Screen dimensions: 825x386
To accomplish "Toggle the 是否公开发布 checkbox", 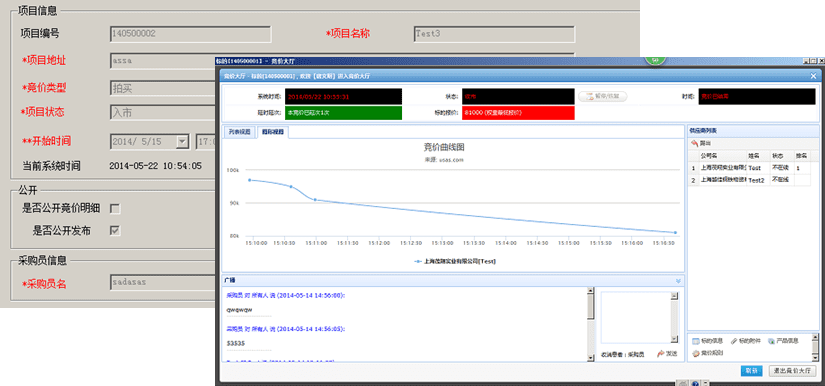I will [x=115, y=230].
